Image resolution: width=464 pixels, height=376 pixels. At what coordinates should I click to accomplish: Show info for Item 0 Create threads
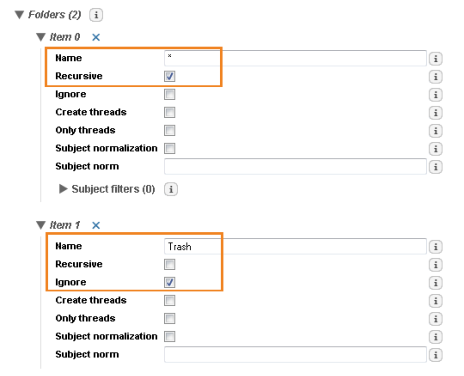435,113
